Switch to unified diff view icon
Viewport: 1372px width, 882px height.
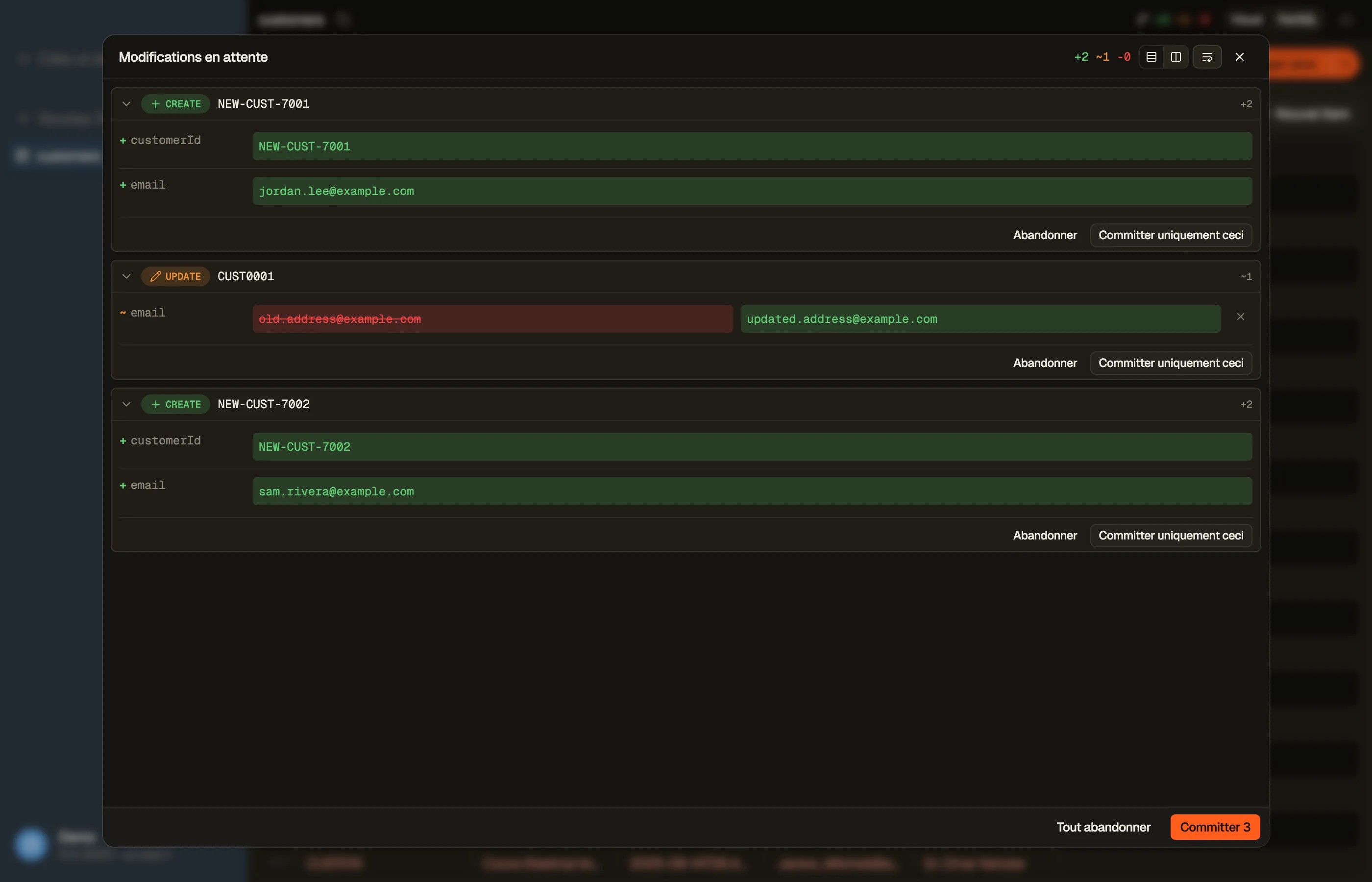[1151, 57]
